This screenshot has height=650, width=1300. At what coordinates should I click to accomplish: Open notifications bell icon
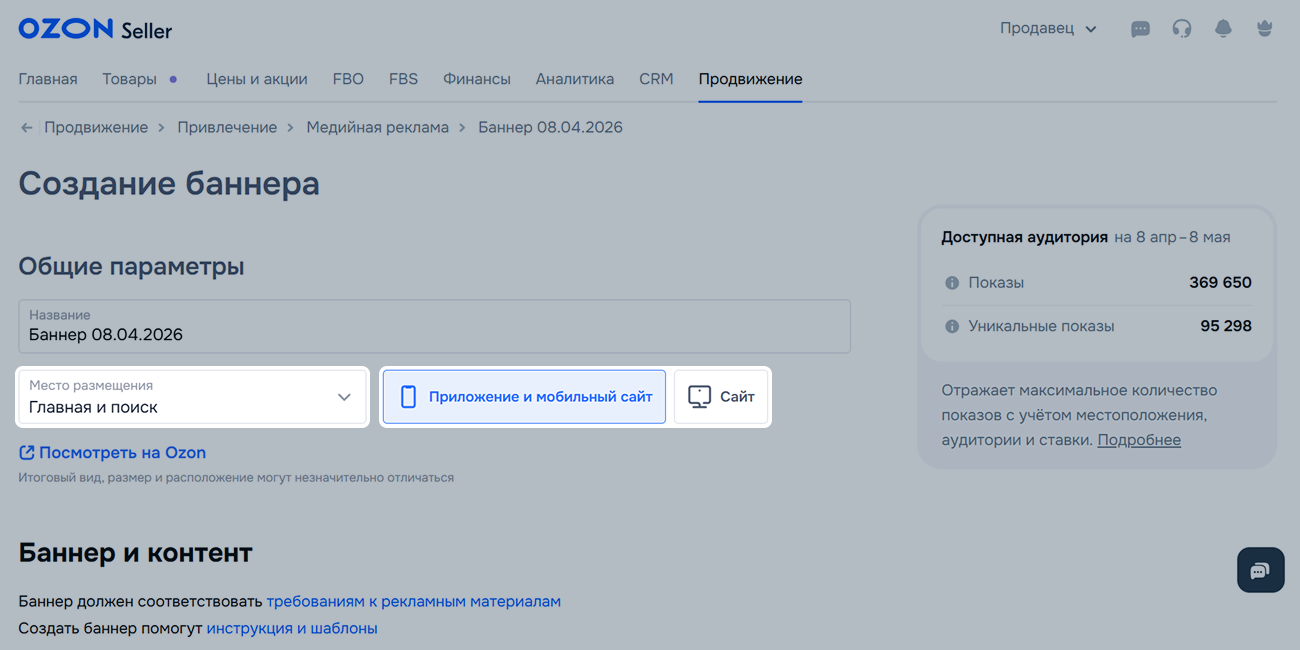click(x=1223, y=29)
